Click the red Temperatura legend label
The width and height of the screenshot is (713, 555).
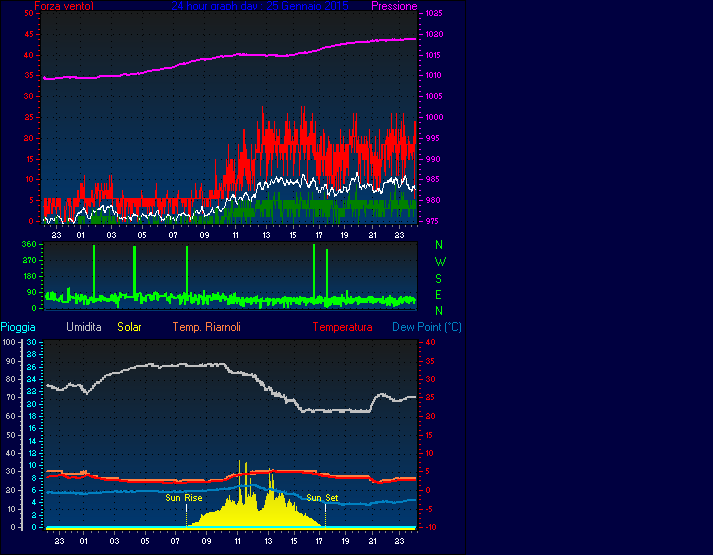[342, 327]
